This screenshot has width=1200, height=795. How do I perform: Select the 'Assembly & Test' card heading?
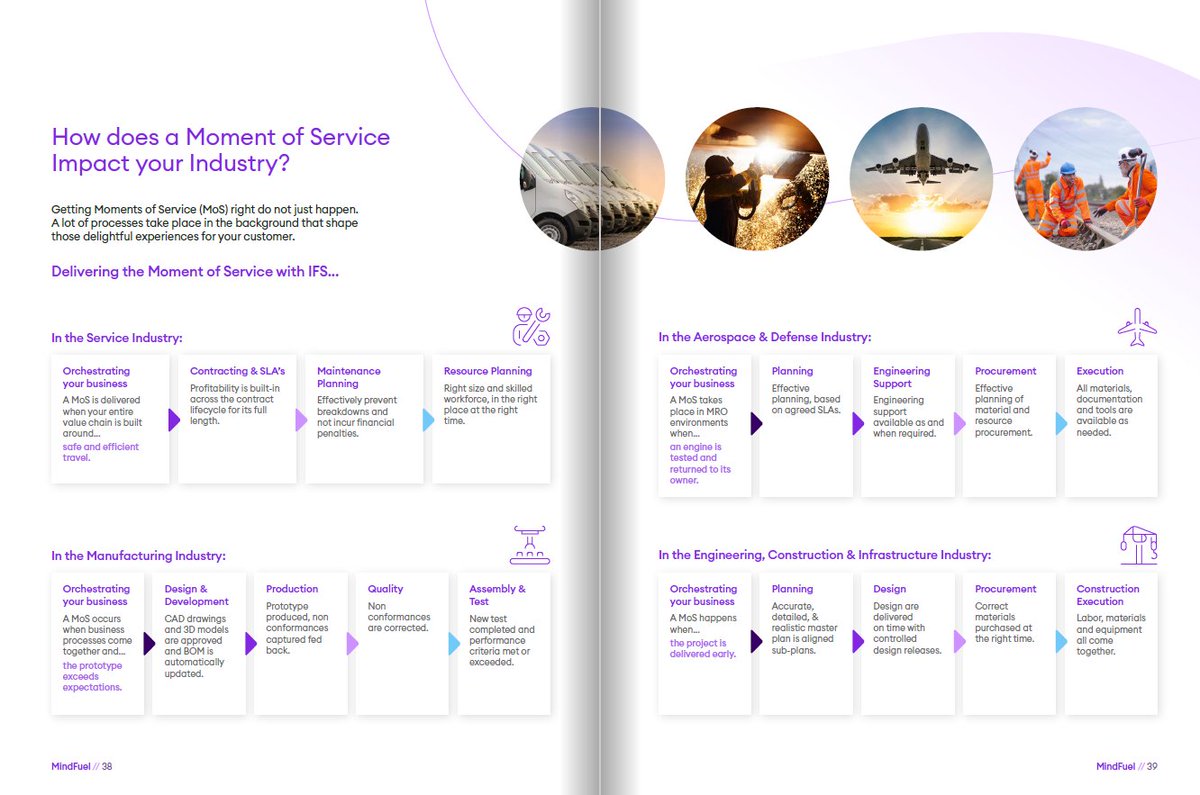pyautogui.click(x=497, y=595)
